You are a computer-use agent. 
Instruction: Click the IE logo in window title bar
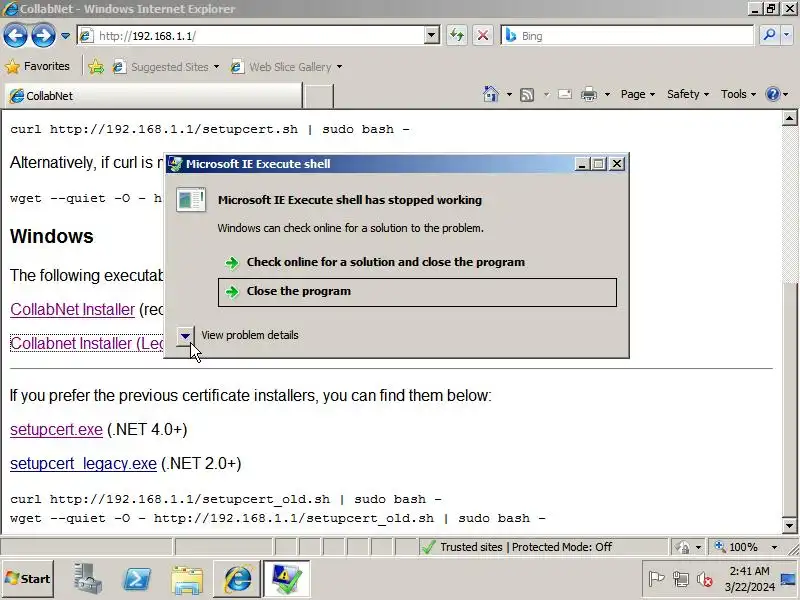pyautogui.click(x=10, y=9)
